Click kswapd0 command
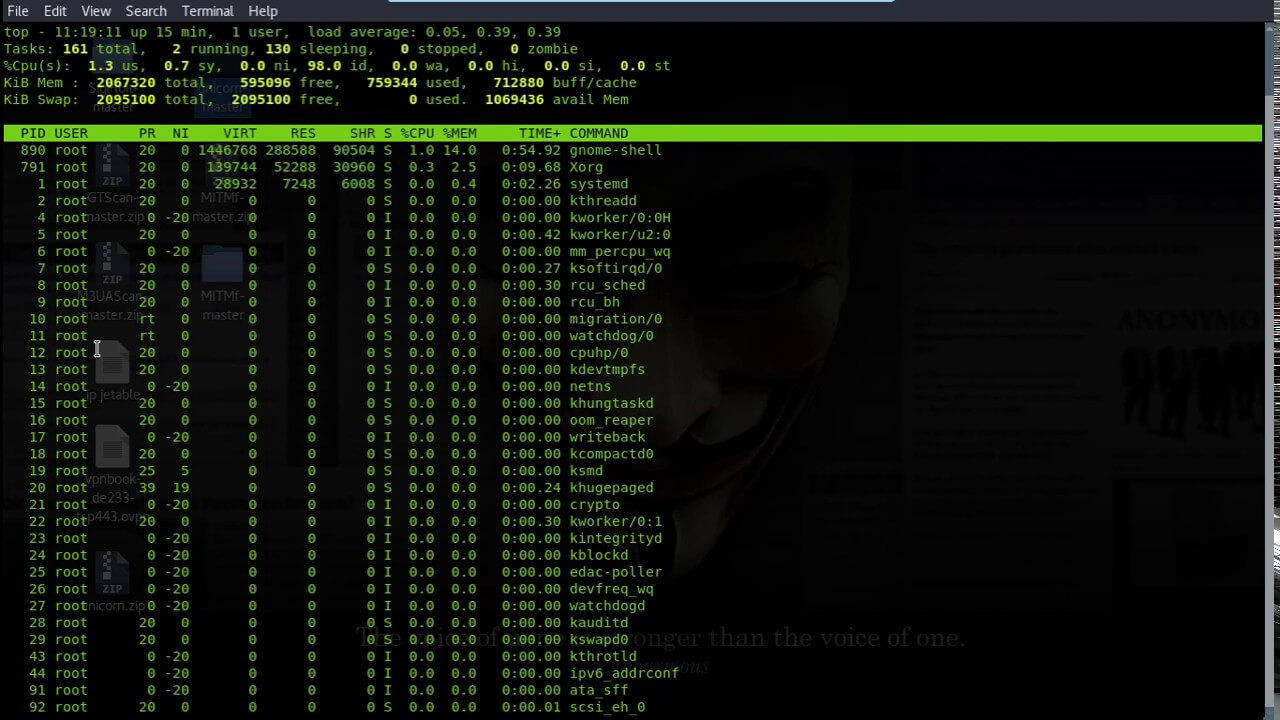Viewport: 1280px width, 720px height. (x=599, y=640)
